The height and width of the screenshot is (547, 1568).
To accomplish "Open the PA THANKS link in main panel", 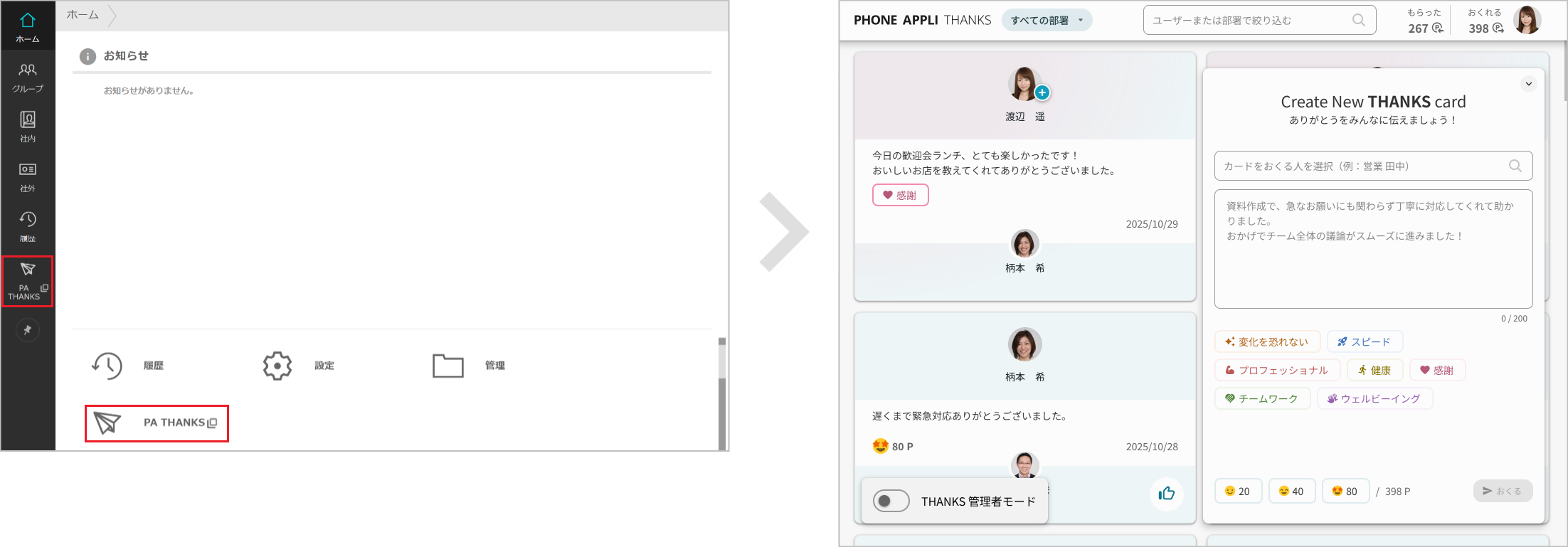I will tap(157, 423).
